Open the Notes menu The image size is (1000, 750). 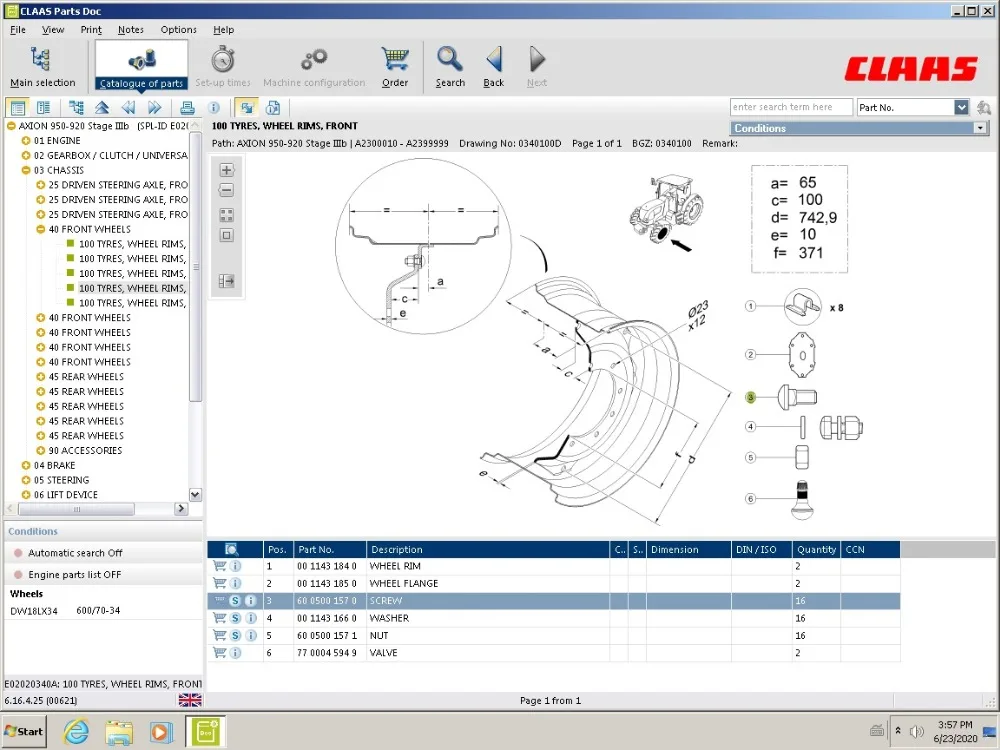131,29
